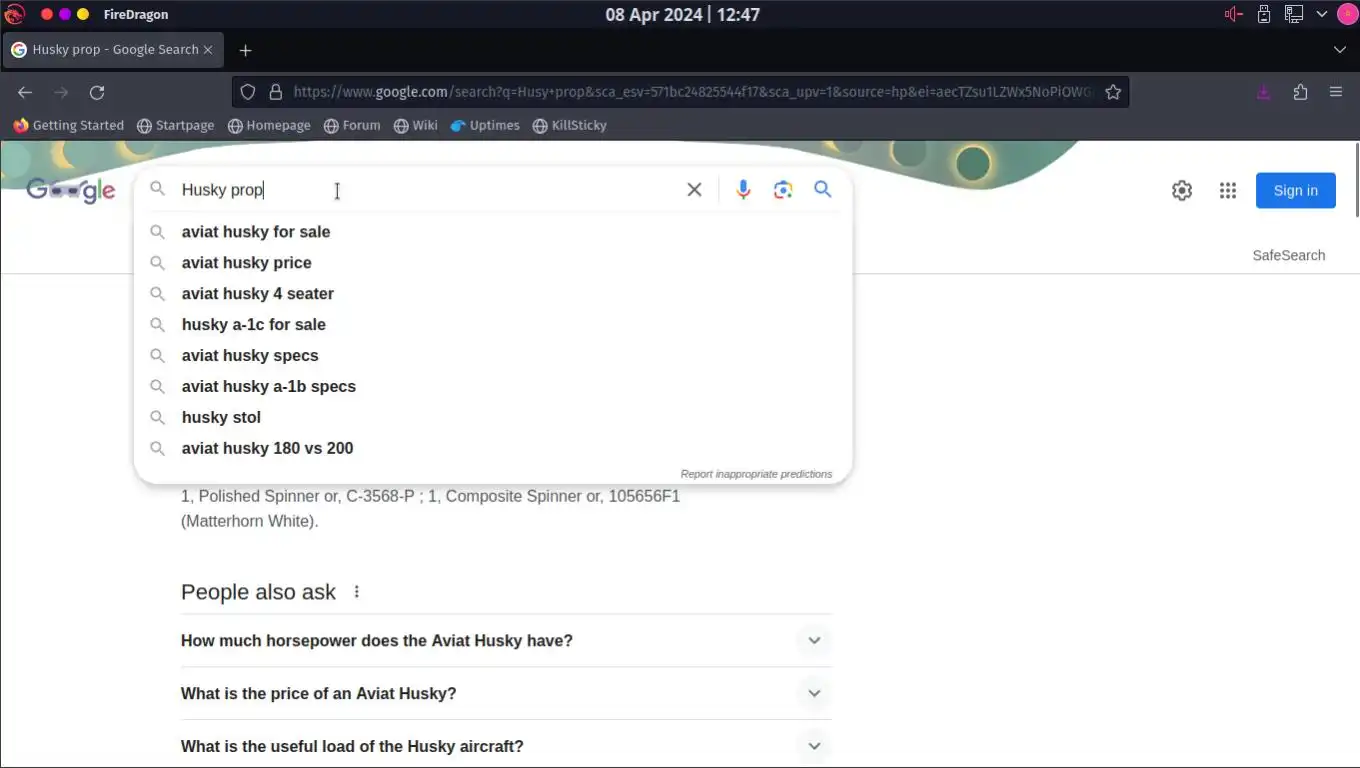Expand How much horsepower Aviat Husky question

pos(506,641)
